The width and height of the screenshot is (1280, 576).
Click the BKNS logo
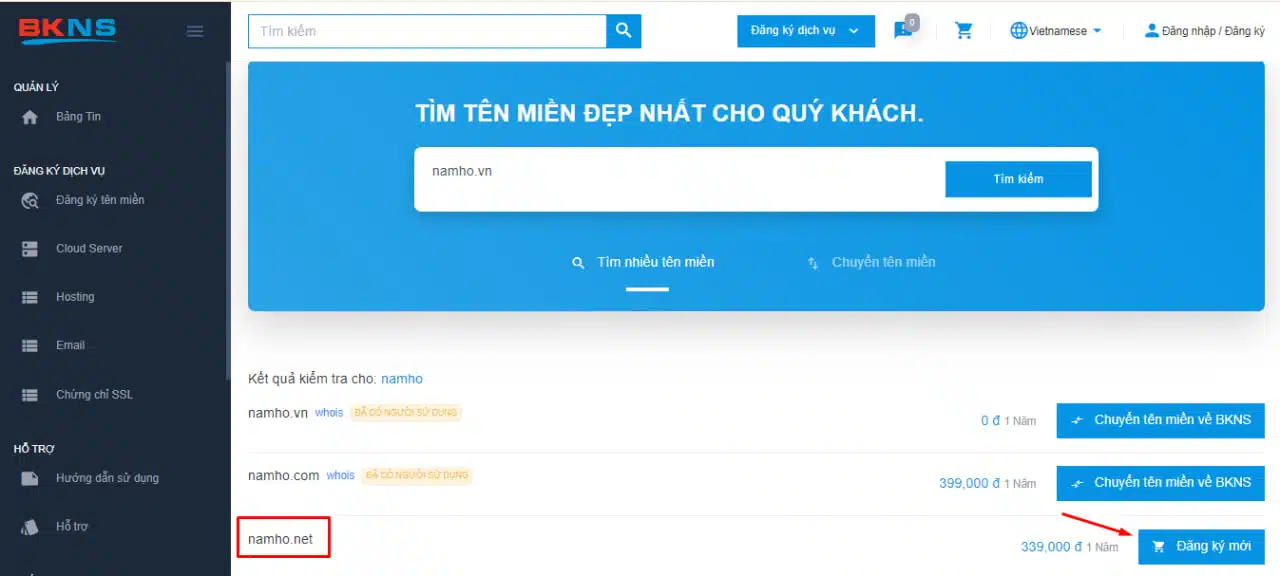tap(68, 30)
